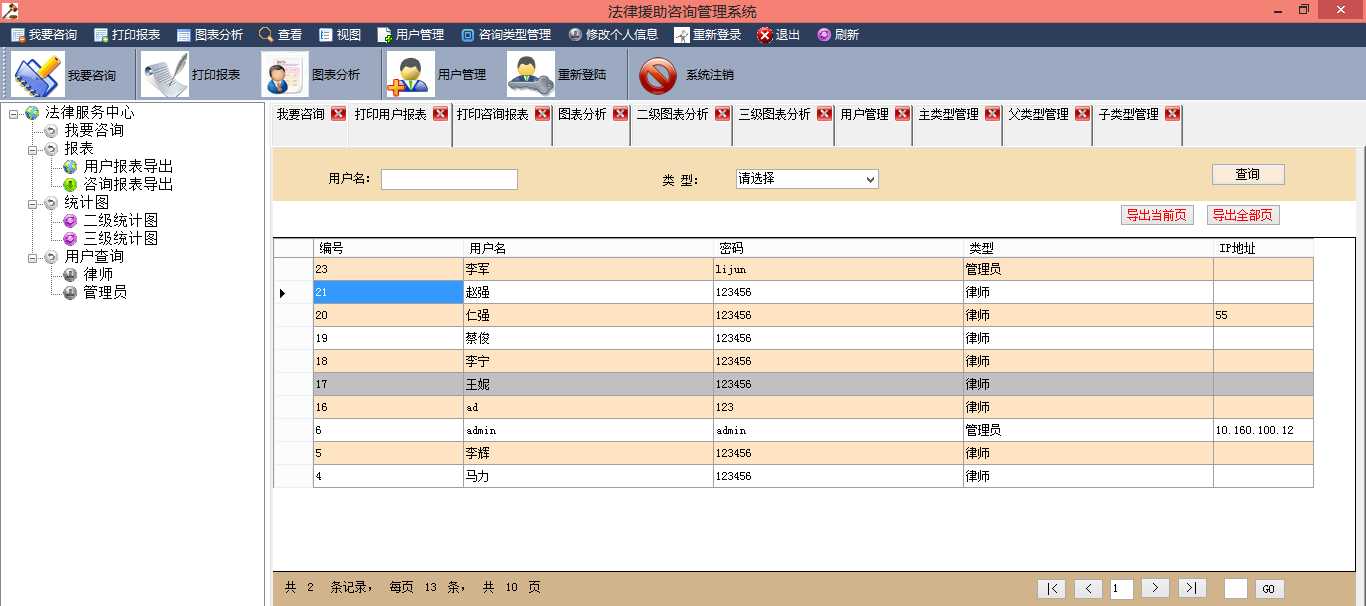Viewport: 1366px width, 606px height.
Task: Click the IP地址 column header
Action: pyautogui.click(x=1263, y=248)
